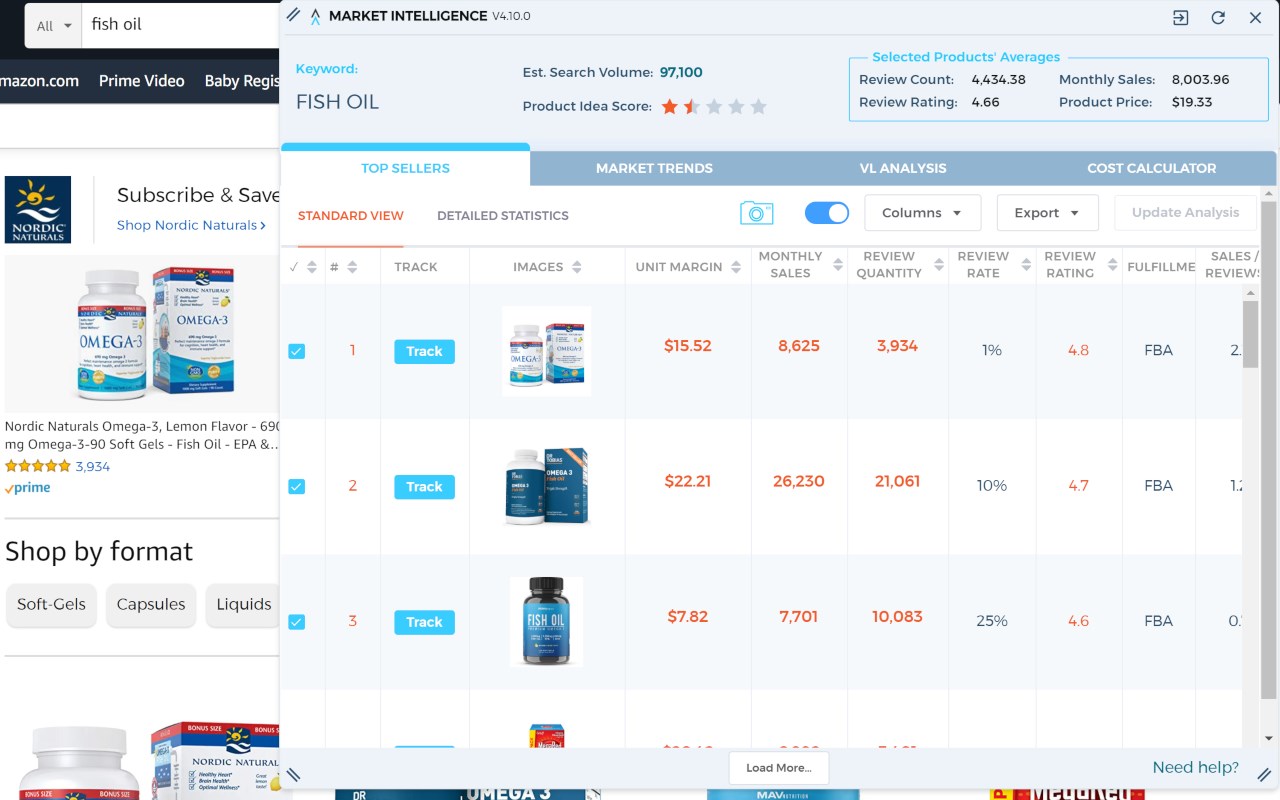This screenshot has width=1280, height=800.
Task: Uncheck the checkbox for product row 2
Action: 296,486
